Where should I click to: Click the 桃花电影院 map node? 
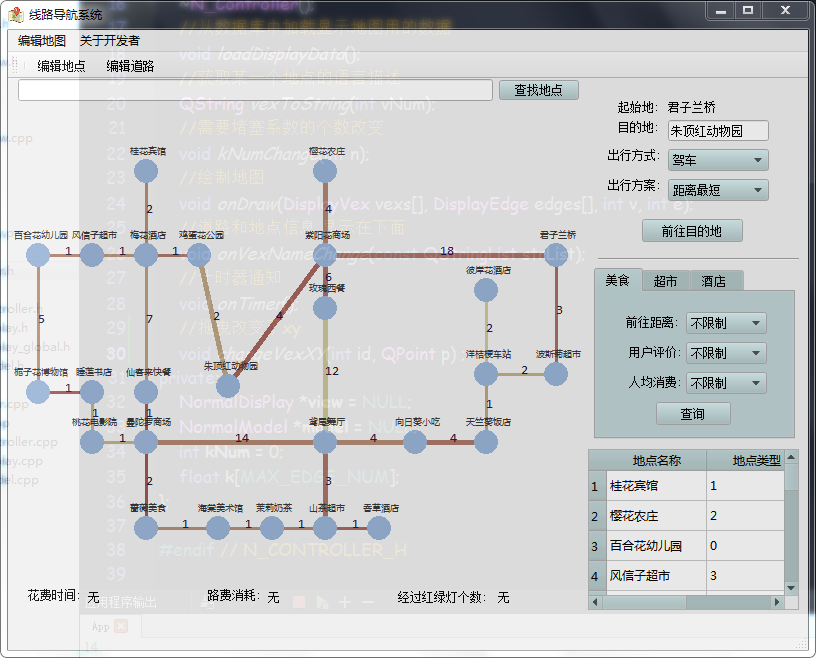92,442
